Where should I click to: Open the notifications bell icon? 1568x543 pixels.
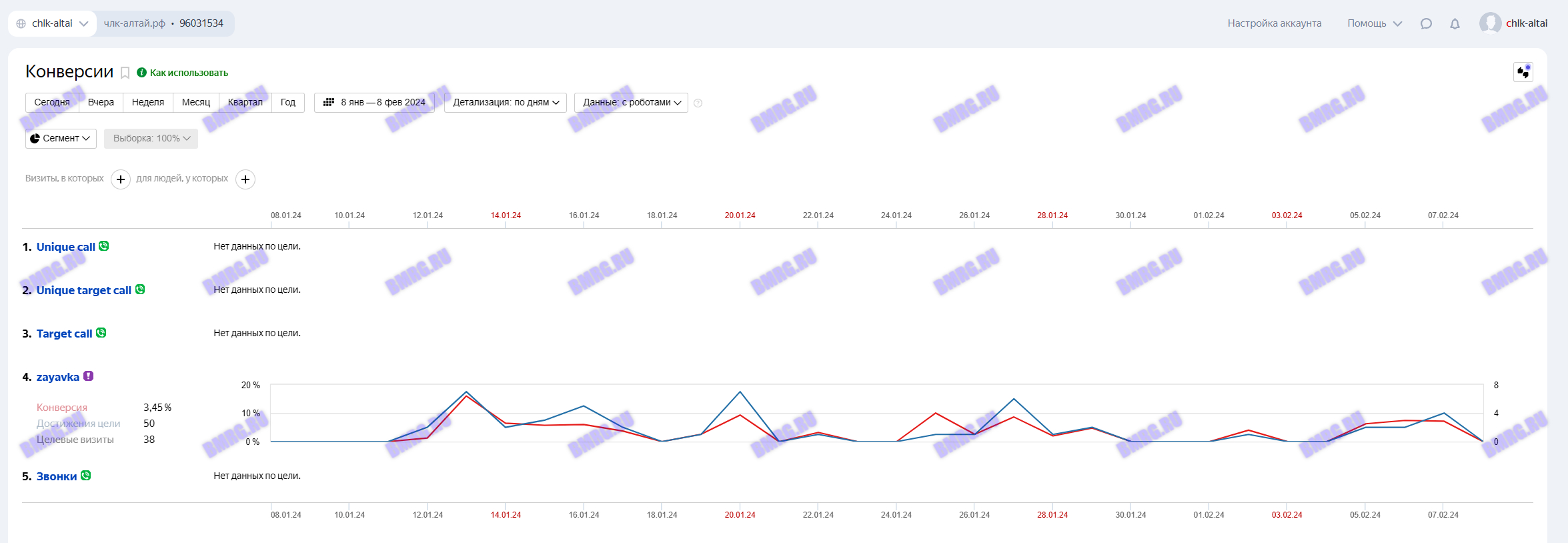(1455, 23)
